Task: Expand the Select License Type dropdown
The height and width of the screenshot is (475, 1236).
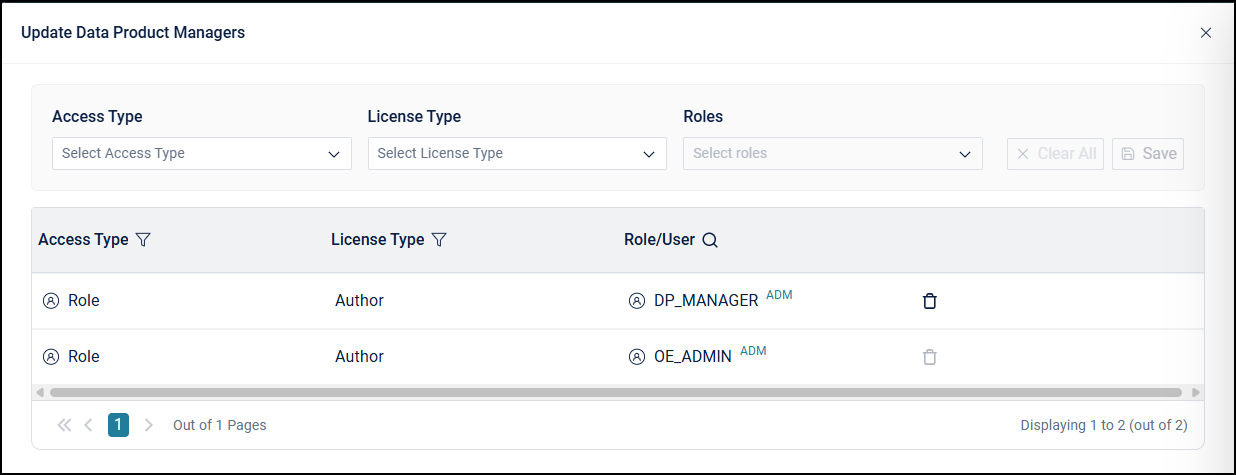Action: [x=517, y=154]
